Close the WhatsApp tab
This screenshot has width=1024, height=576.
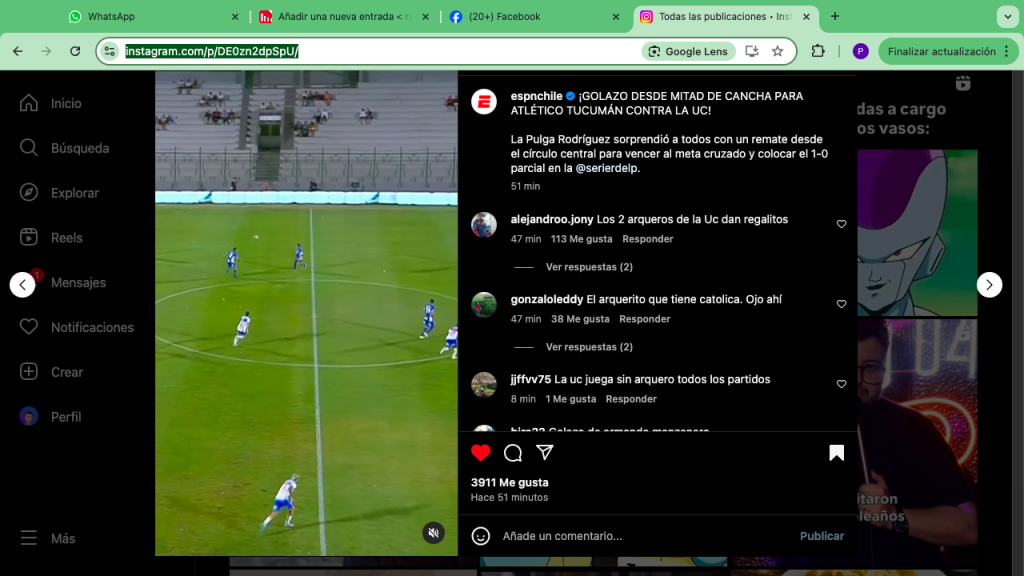(x=235, y=17)
